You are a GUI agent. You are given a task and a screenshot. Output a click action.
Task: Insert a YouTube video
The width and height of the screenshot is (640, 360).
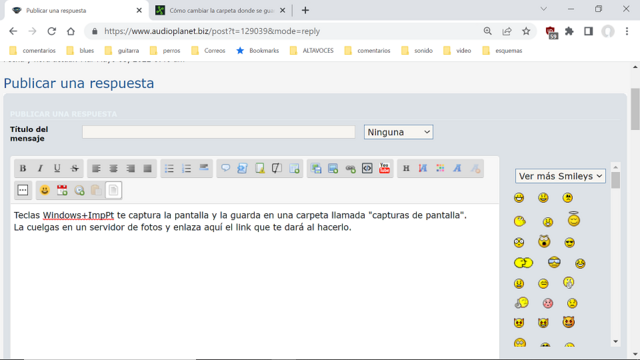coord(384,168)
